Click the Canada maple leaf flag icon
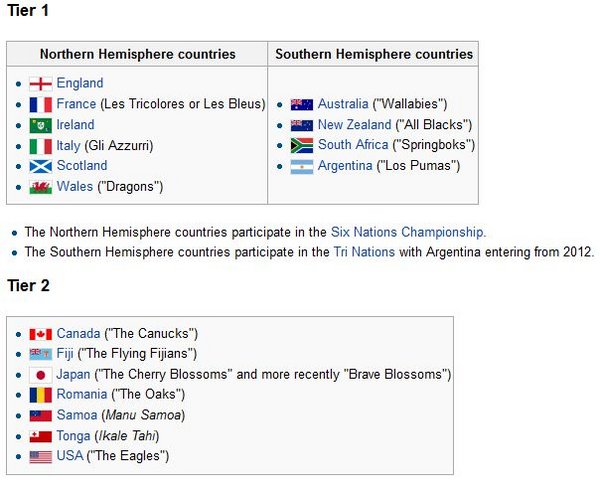This screenshot has height=492, width=600. click(x=41, y=334)
